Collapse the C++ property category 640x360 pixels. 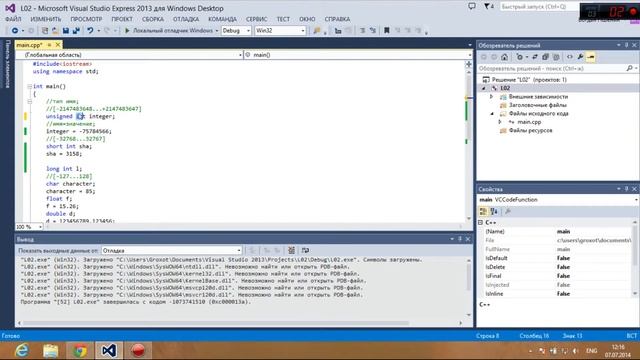(x=481, y=223)
